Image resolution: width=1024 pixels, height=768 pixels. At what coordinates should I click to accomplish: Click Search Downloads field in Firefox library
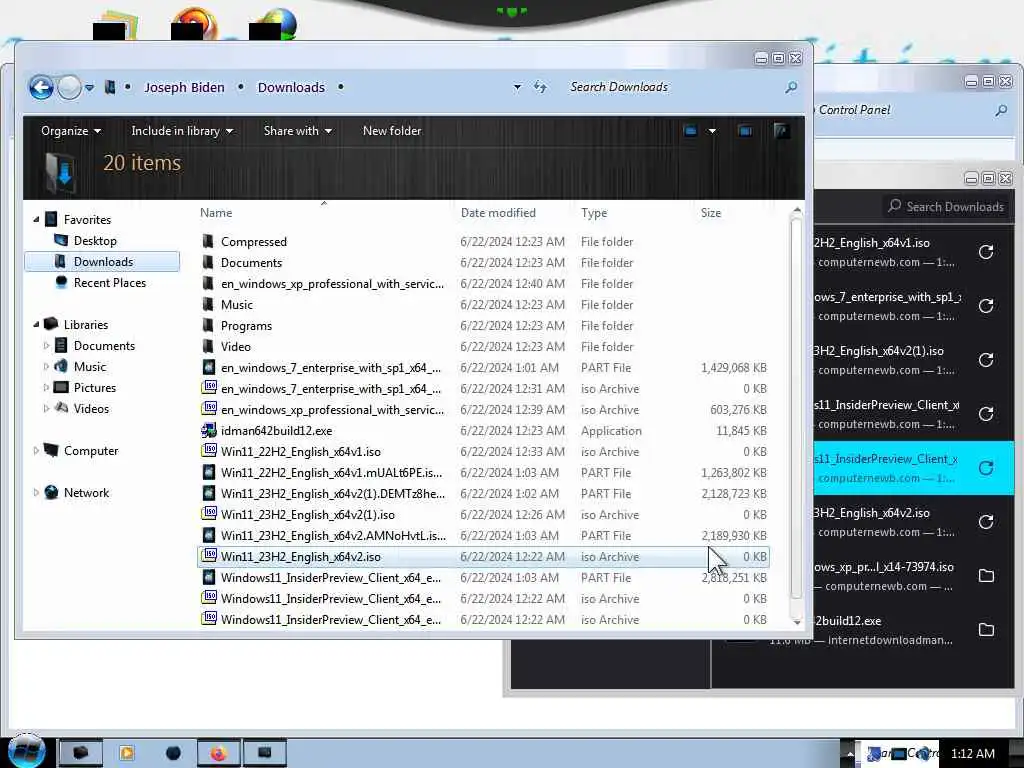tap(946, 206)
